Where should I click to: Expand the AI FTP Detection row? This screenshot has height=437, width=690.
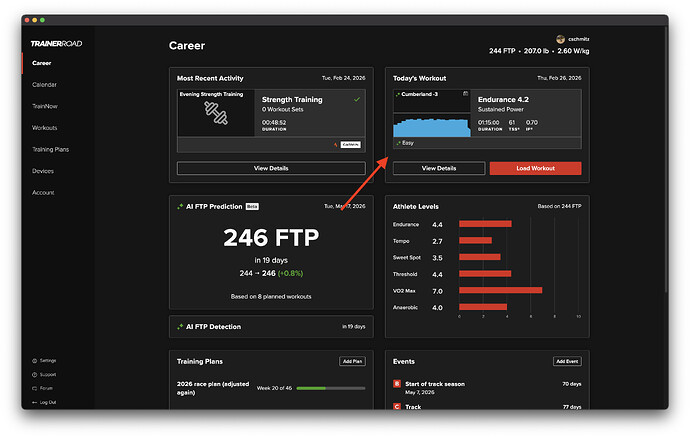click(x=271, y=327)
